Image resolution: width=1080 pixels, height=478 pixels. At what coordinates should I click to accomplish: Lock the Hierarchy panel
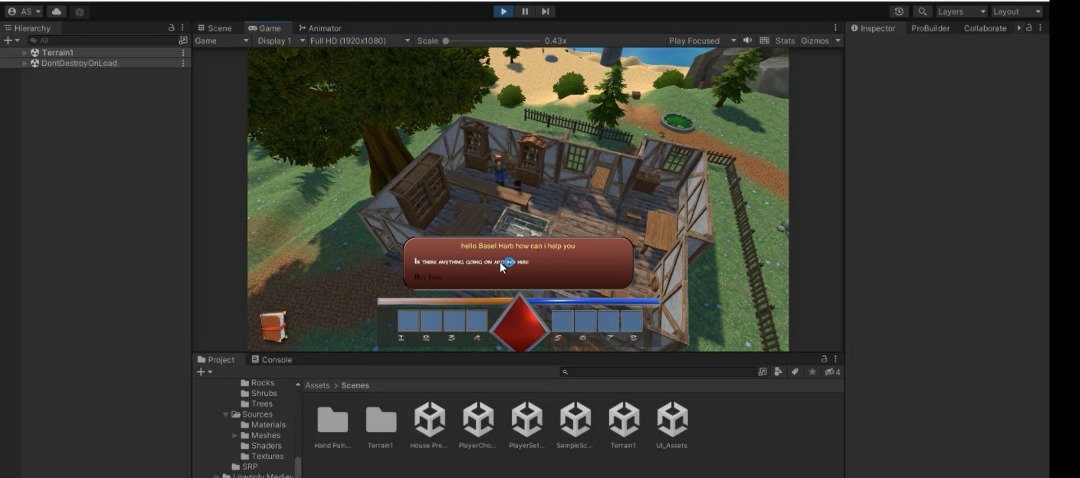pos(171,28)
